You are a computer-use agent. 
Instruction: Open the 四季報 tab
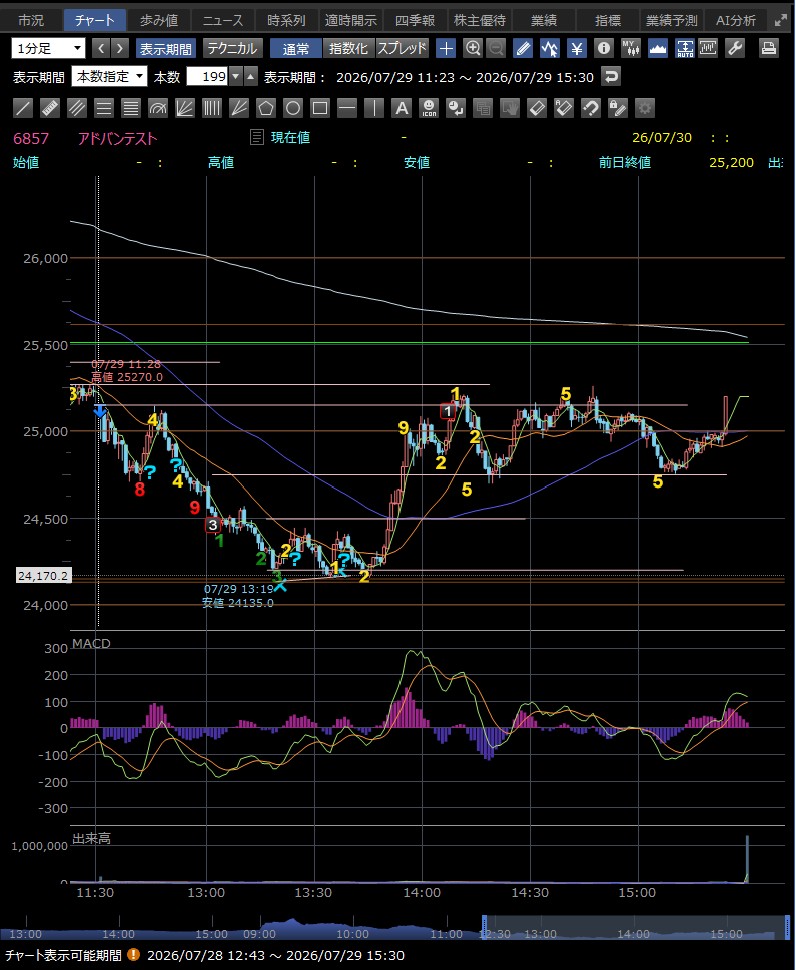click(415, 20)
